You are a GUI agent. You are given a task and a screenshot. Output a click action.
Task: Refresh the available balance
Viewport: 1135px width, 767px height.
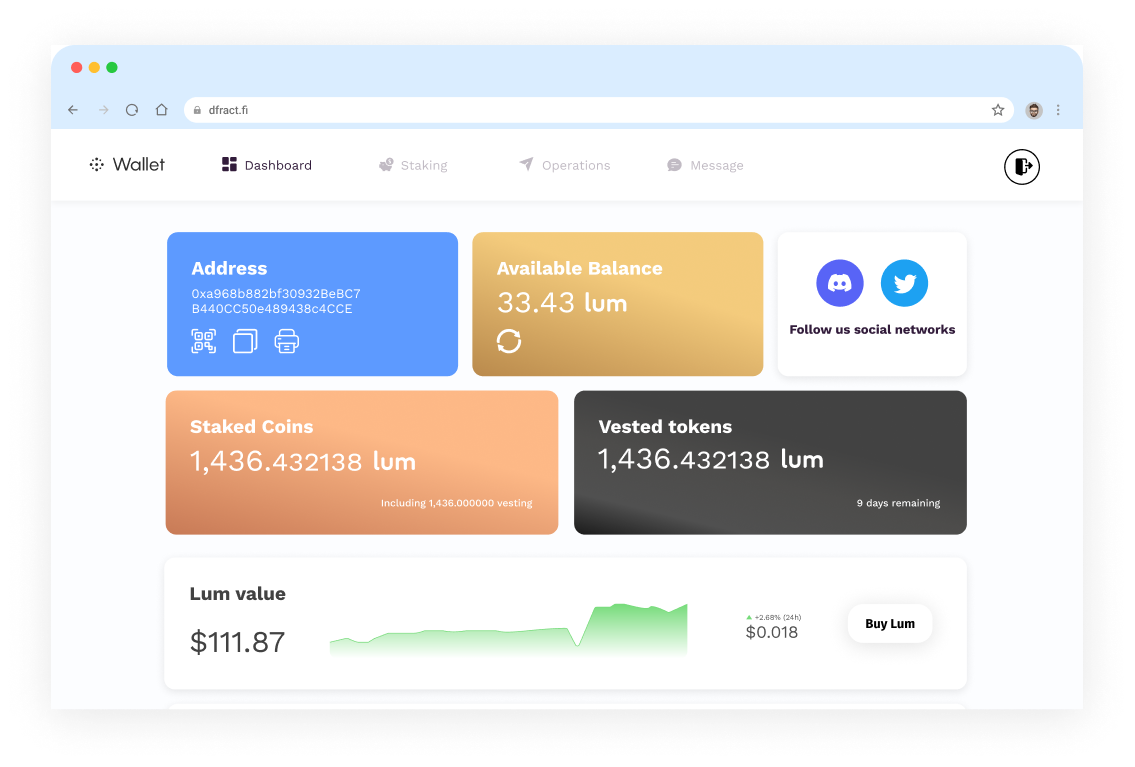[509, 341]
